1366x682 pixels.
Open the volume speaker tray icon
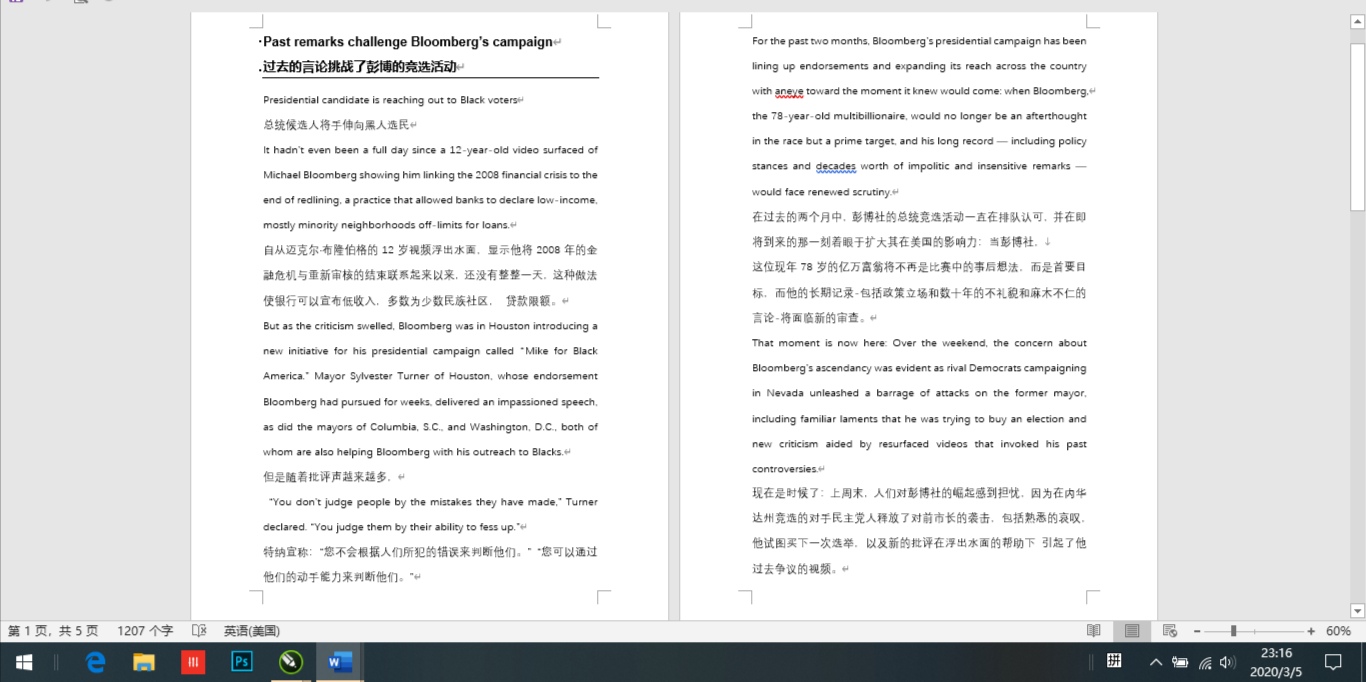[1228, 662]
